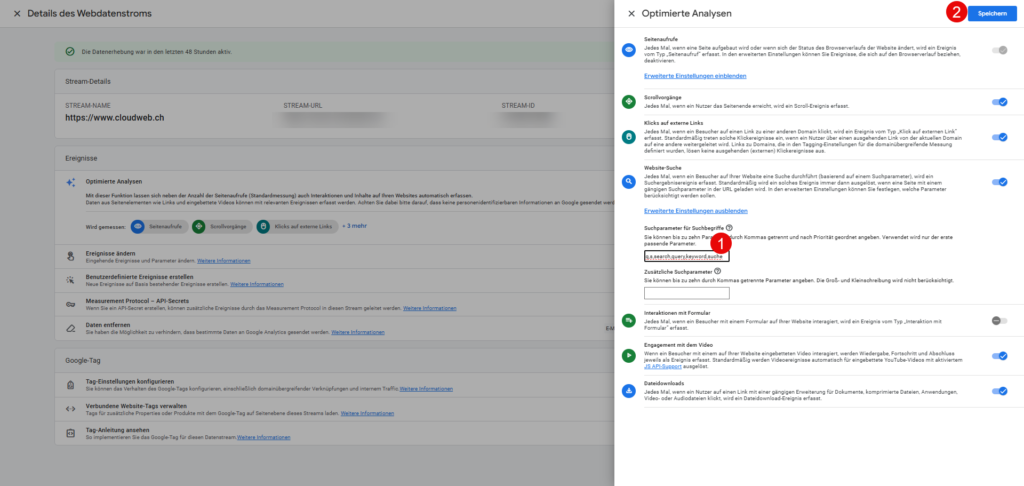Click the Zusätzliche Suchparameter input field

[686, 293]
